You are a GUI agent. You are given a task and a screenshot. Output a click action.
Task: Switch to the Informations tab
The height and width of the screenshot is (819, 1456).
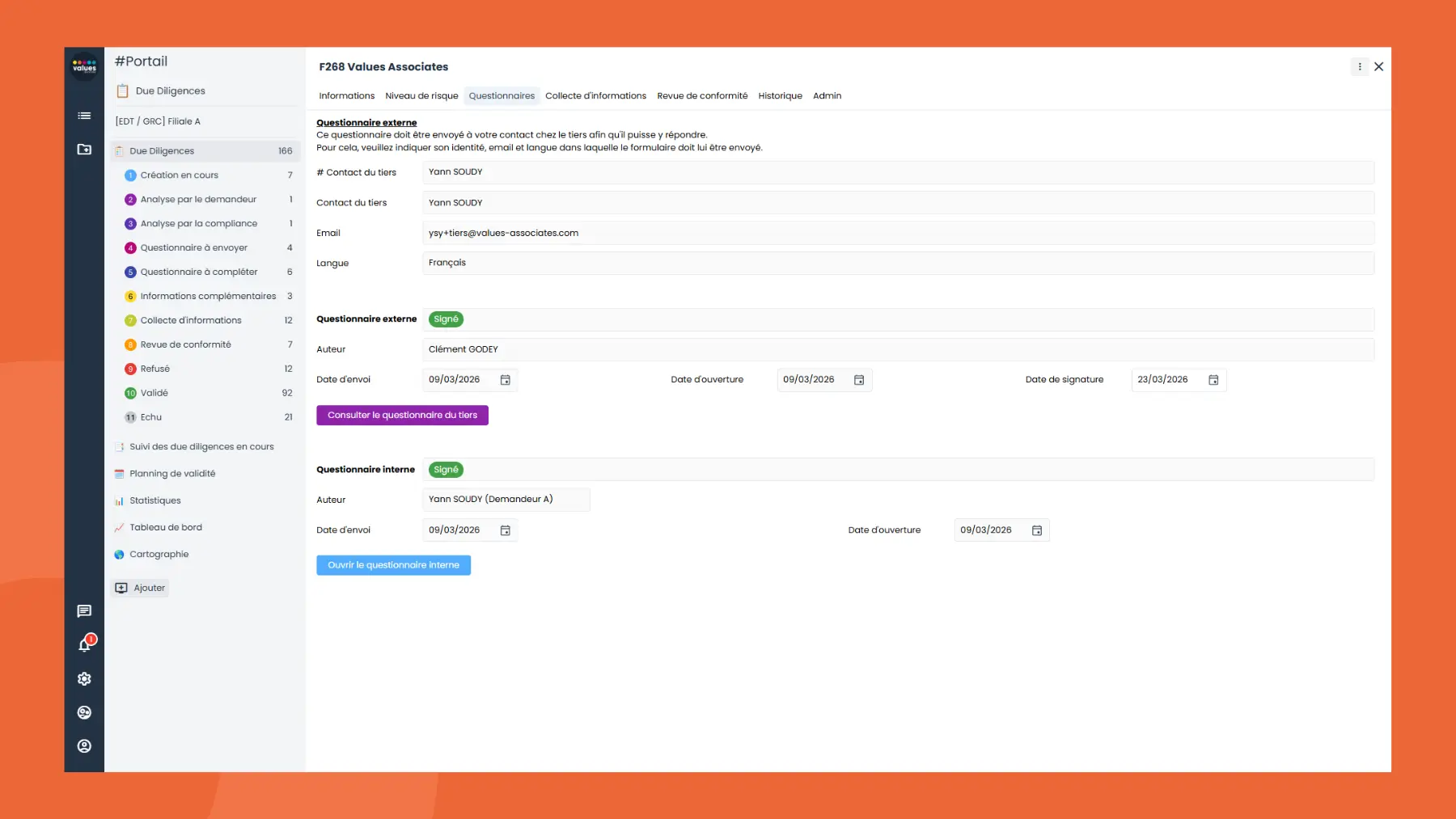click(346, 95)
